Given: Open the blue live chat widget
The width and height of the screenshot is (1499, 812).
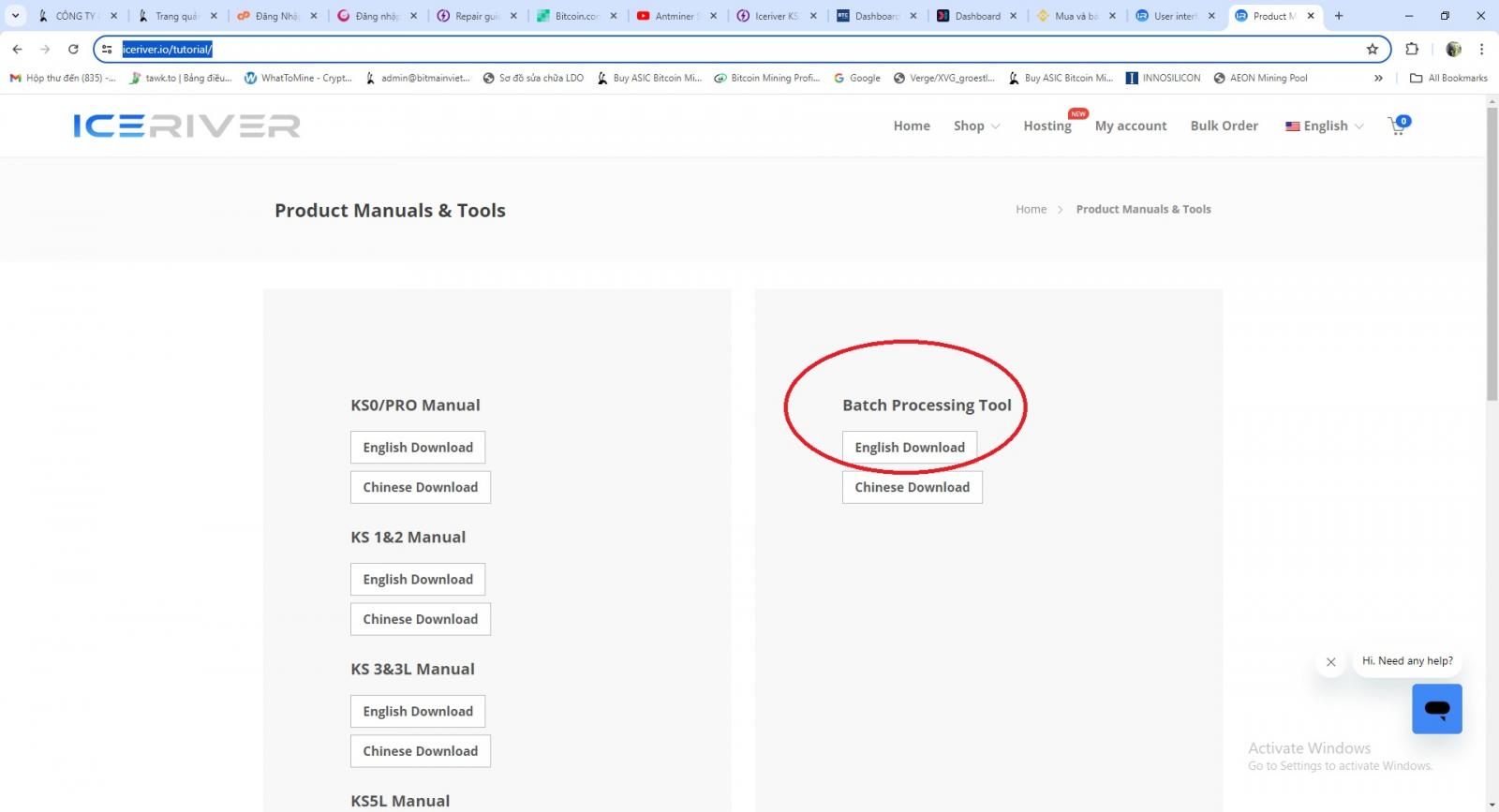Looking at the screenshot, I should pos(1437,709).
